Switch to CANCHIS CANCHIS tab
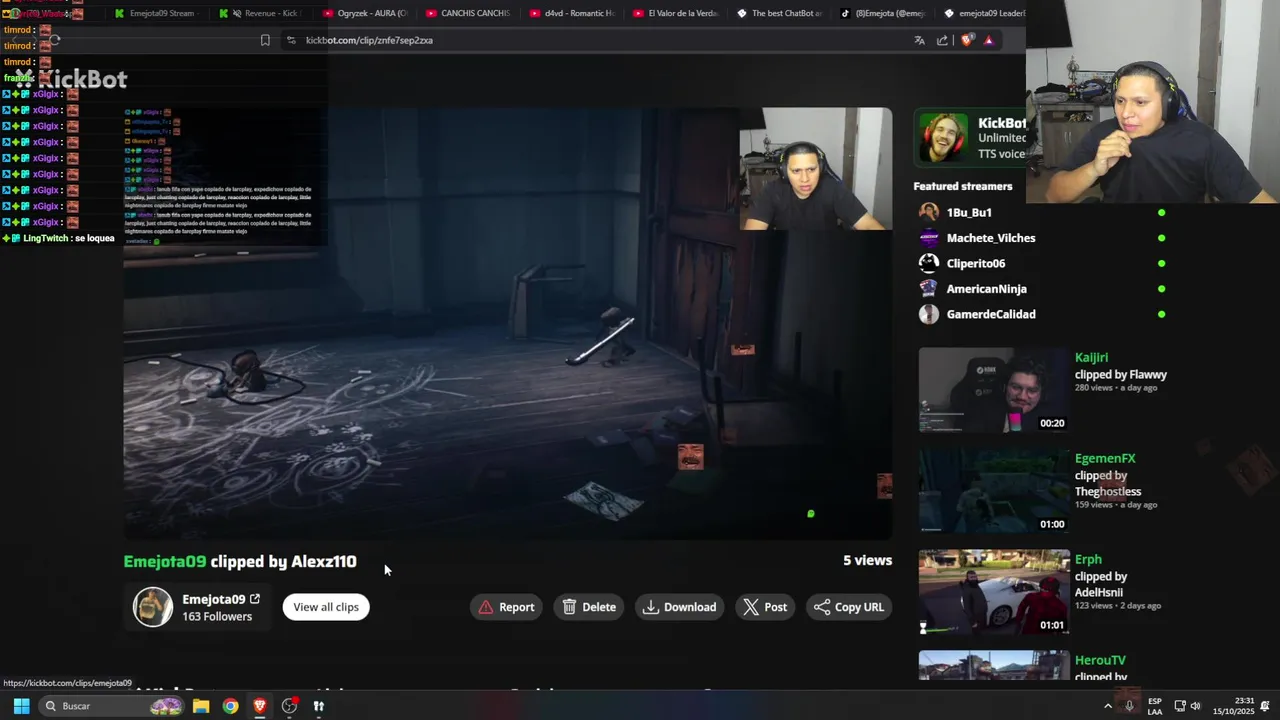1280x720 pixels. 467,13
